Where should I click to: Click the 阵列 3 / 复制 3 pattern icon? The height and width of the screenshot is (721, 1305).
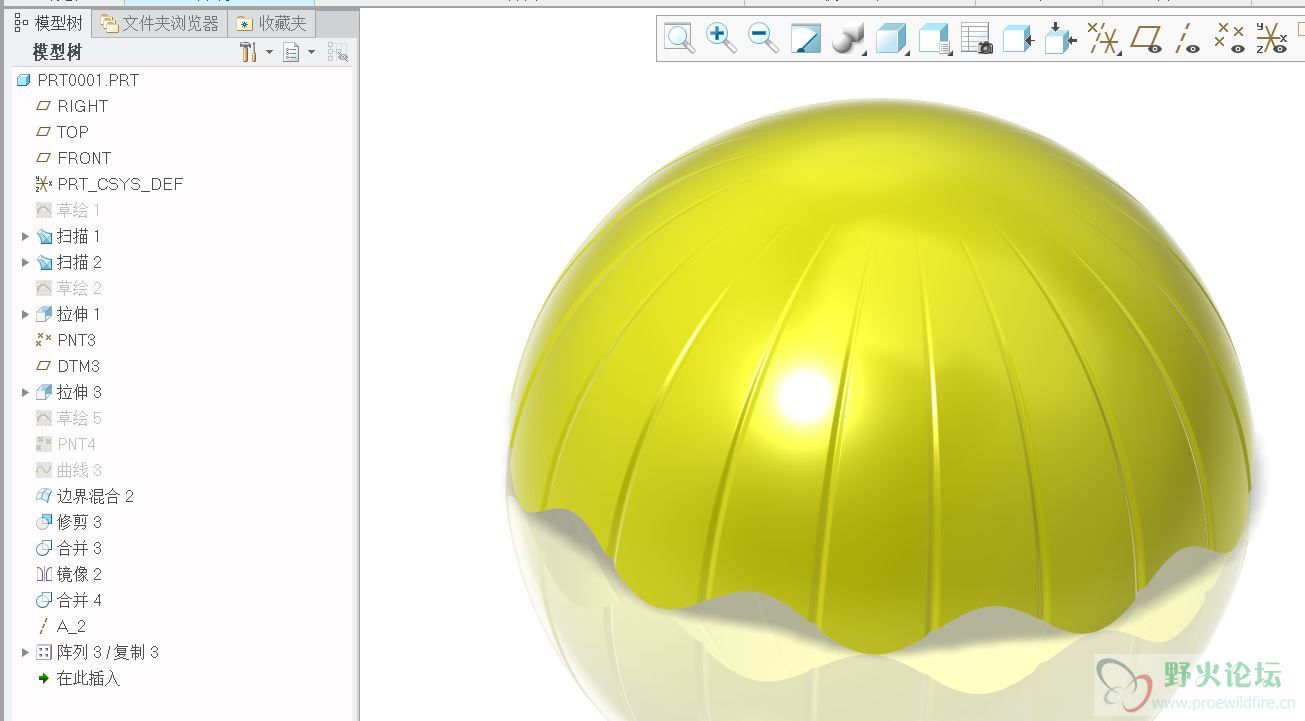[44, 652]
